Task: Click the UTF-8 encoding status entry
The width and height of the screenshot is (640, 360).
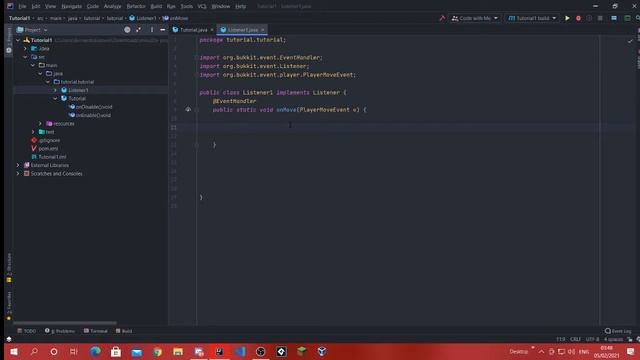Action: [x=592, y=339]
